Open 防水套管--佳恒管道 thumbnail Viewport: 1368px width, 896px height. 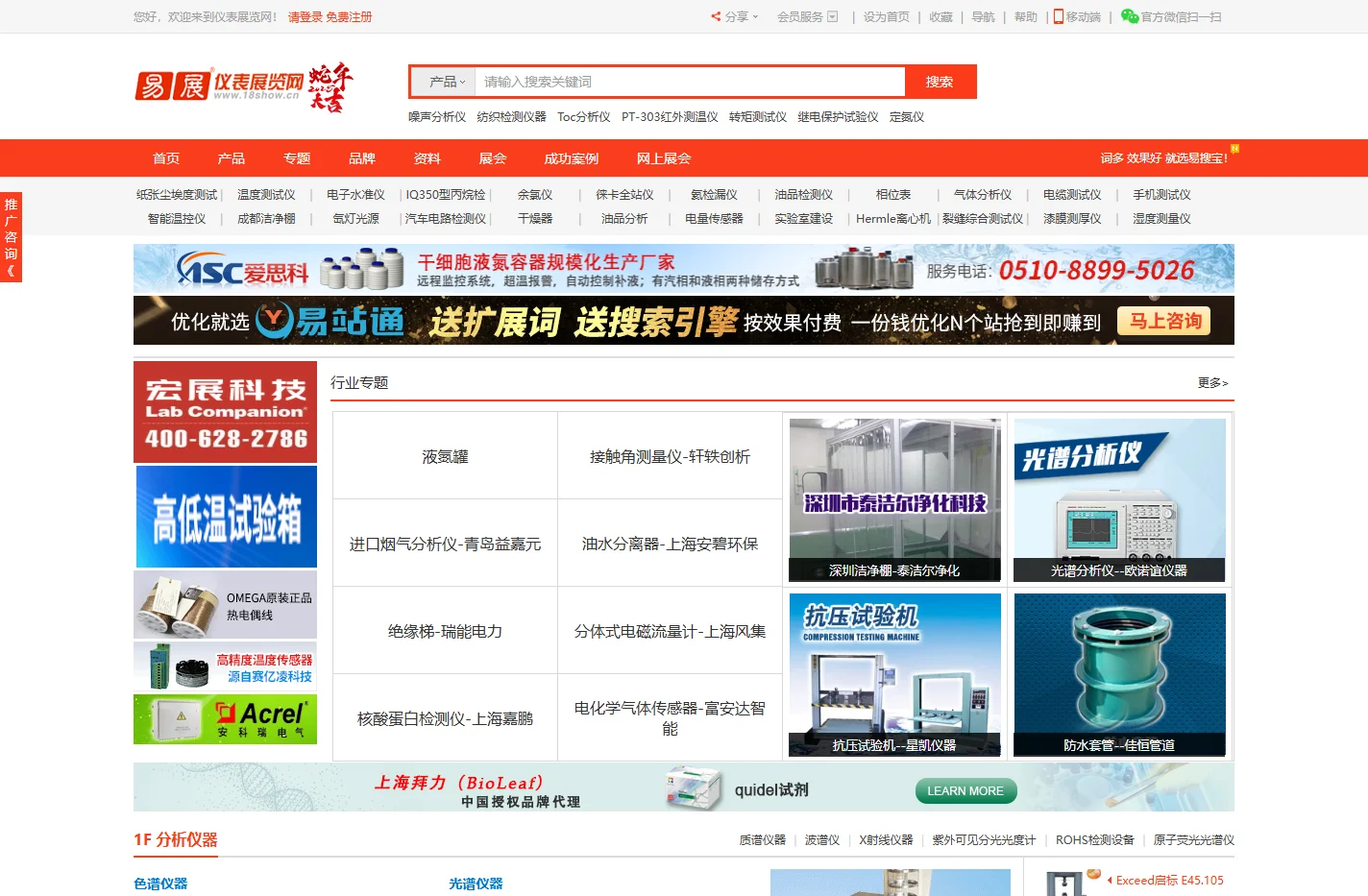coord(1119,675)
